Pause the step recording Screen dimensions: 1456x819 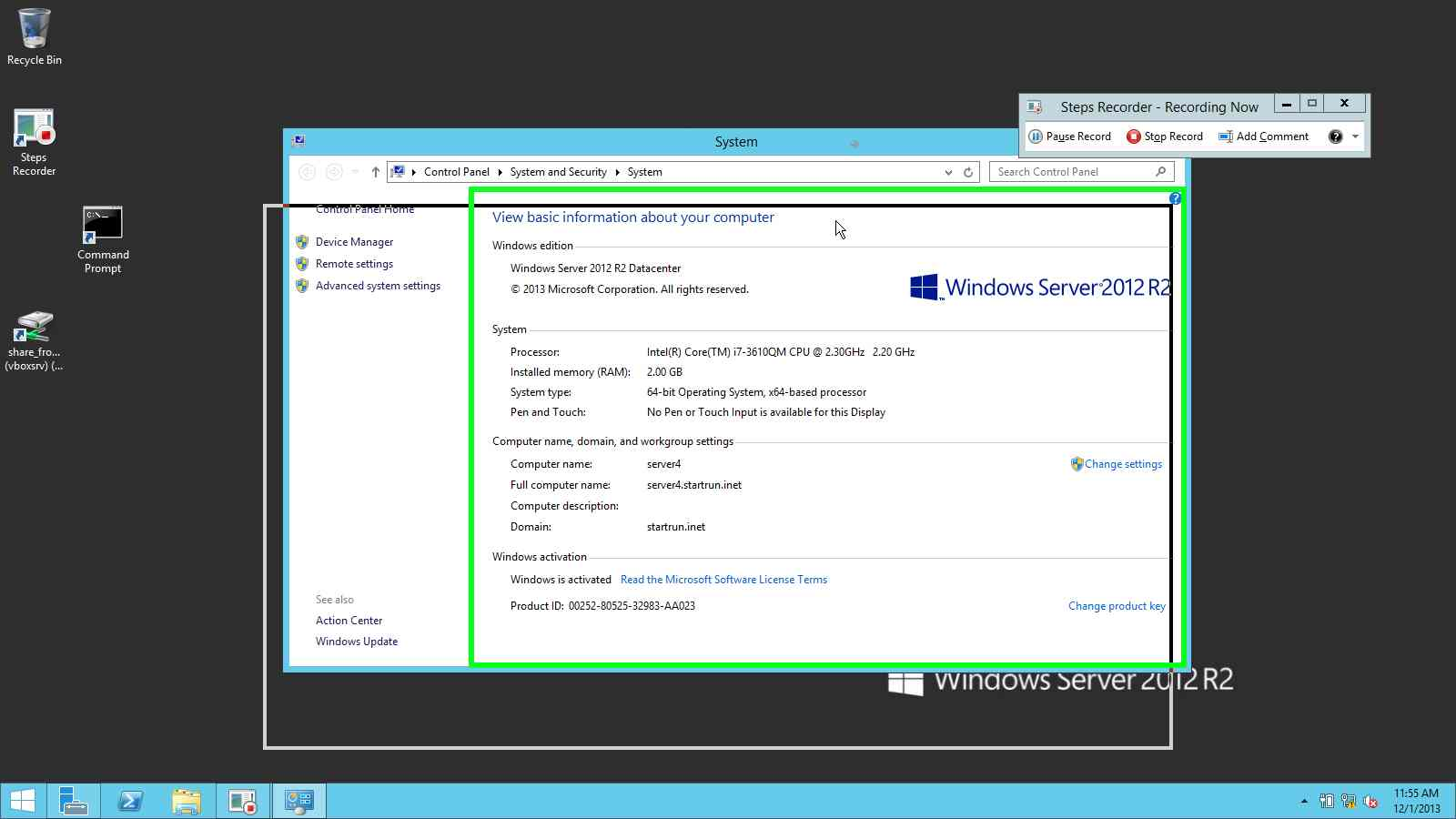click(1070, 136)
